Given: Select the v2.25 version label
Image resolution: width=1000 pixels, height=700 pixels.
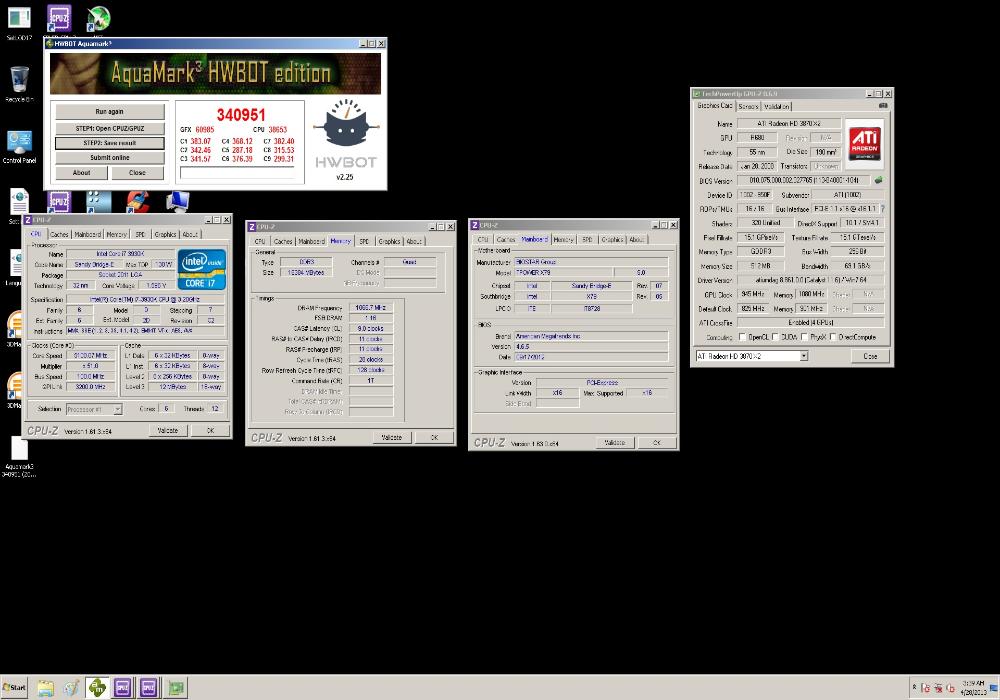Looking at the screenshot, I should [344, 177].
